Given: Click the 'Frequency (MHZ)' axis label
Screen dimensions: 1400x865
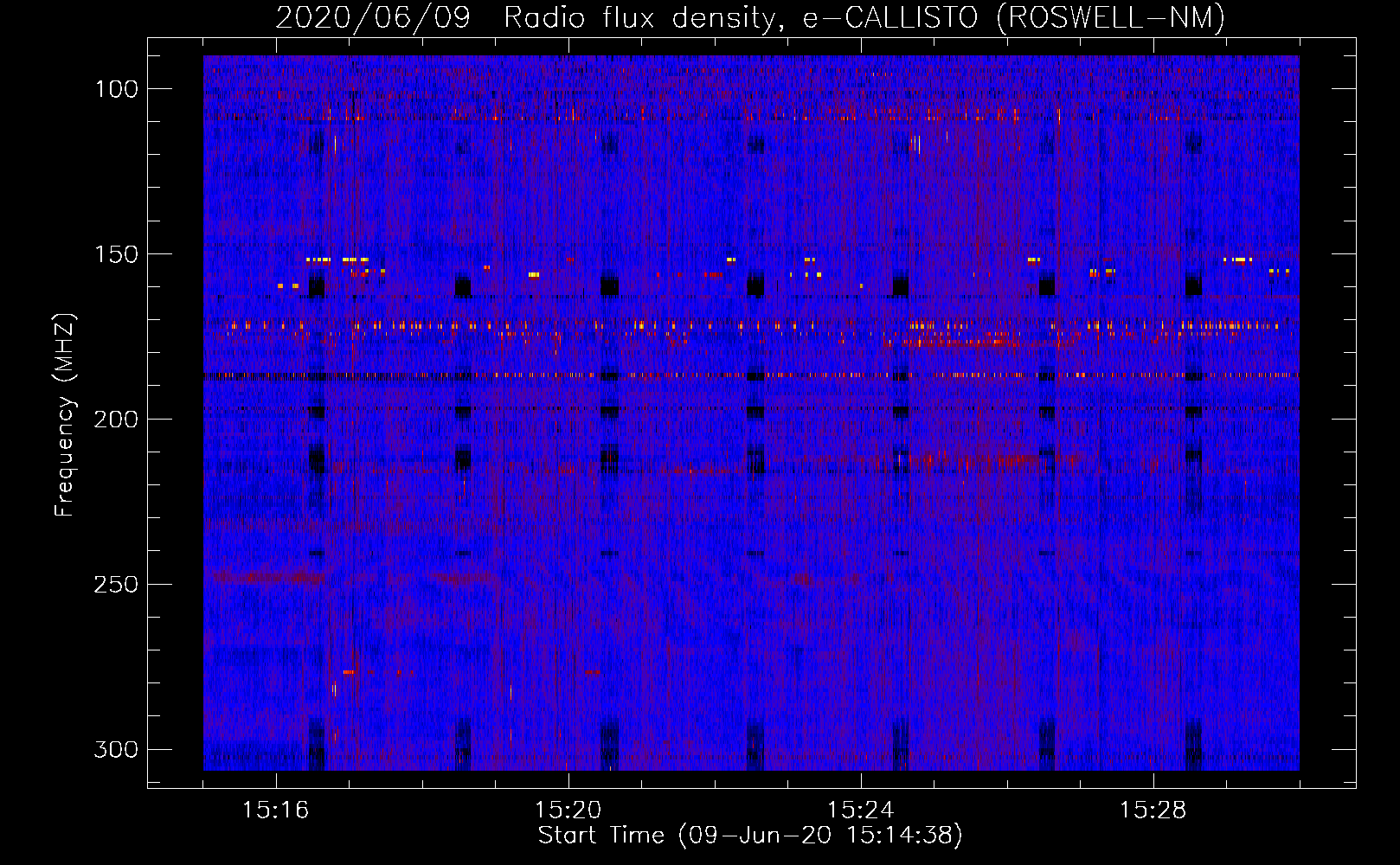Looking at the screenshot, I should [65, 415].
